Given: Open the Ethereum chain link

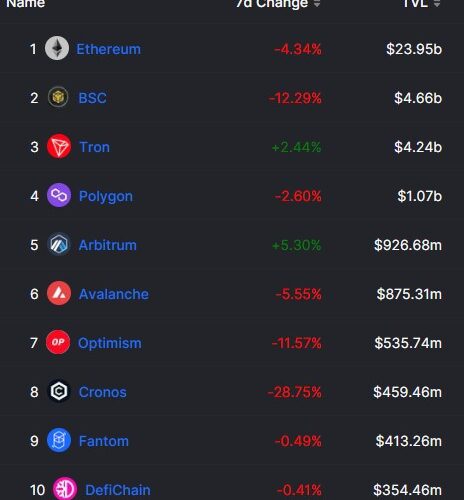Looking at the screenshot, I should coord(109,49).
